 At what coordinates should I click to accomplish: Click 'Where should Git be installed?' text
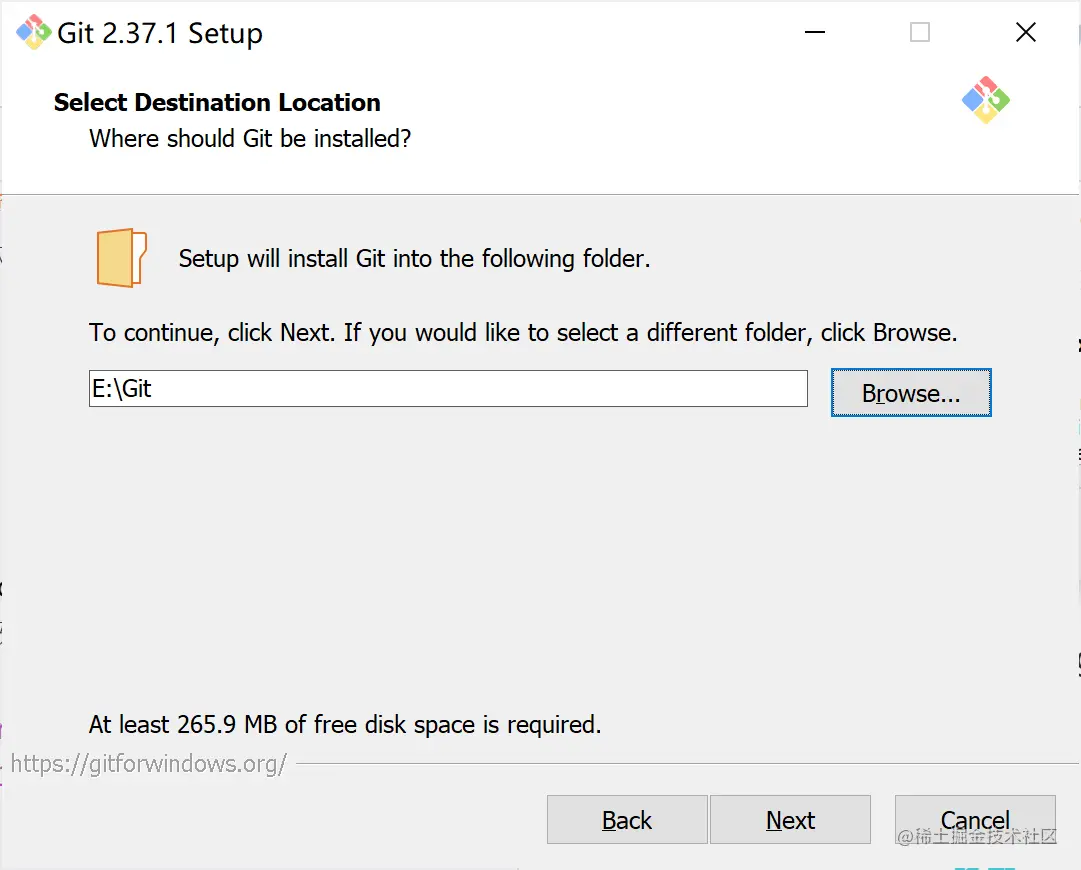click(x=250, y=139)
